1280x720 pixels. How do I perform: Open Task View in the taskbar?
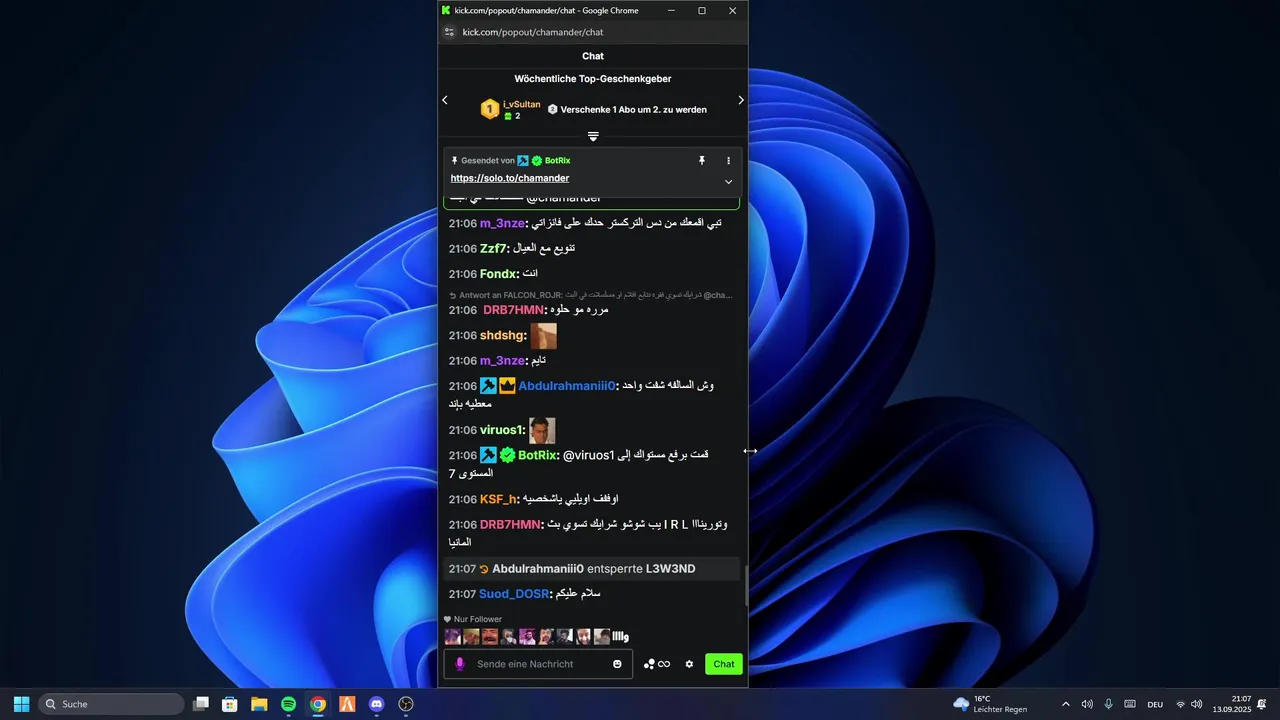pyautogui.click(x=201, y=704)
